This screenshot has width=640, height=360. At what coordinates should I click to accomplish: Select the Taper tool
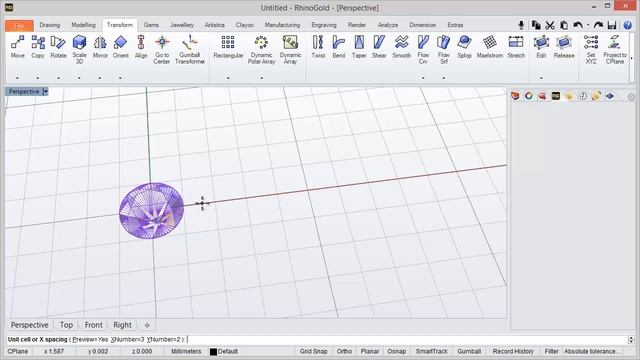click(x=359, y=47)
